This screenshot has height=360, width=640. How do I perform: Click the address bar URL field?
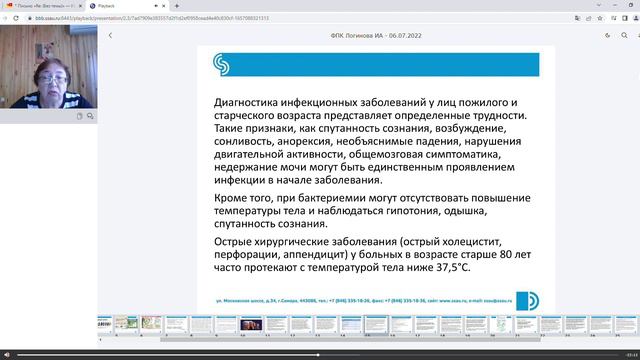152,18
